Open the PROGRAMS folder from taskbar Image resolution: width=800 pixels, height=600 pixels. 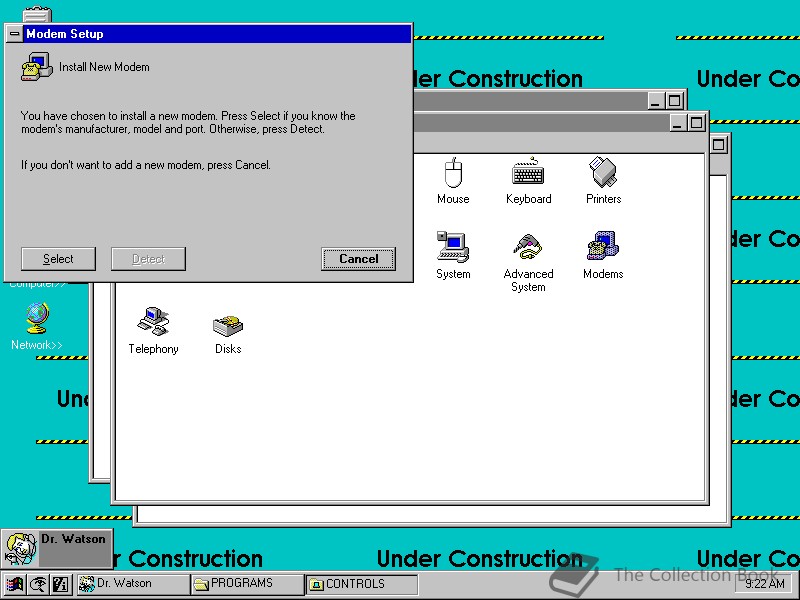[243, 584]
